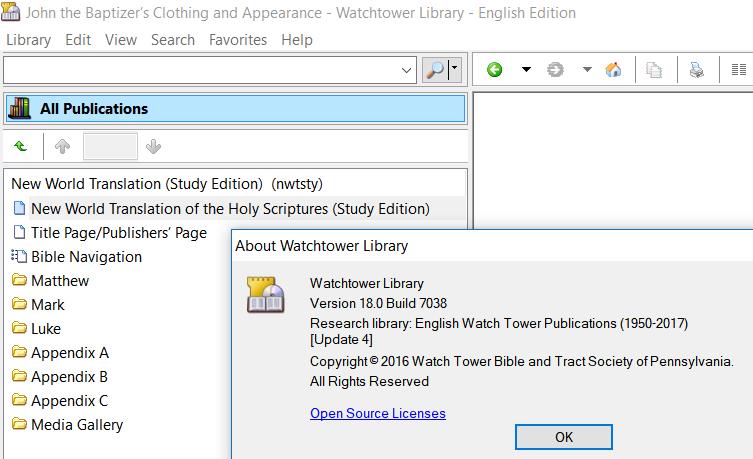The image size is (753, 459).
Task: Select the Media Gallery folder
Action: tap(76, 425)
